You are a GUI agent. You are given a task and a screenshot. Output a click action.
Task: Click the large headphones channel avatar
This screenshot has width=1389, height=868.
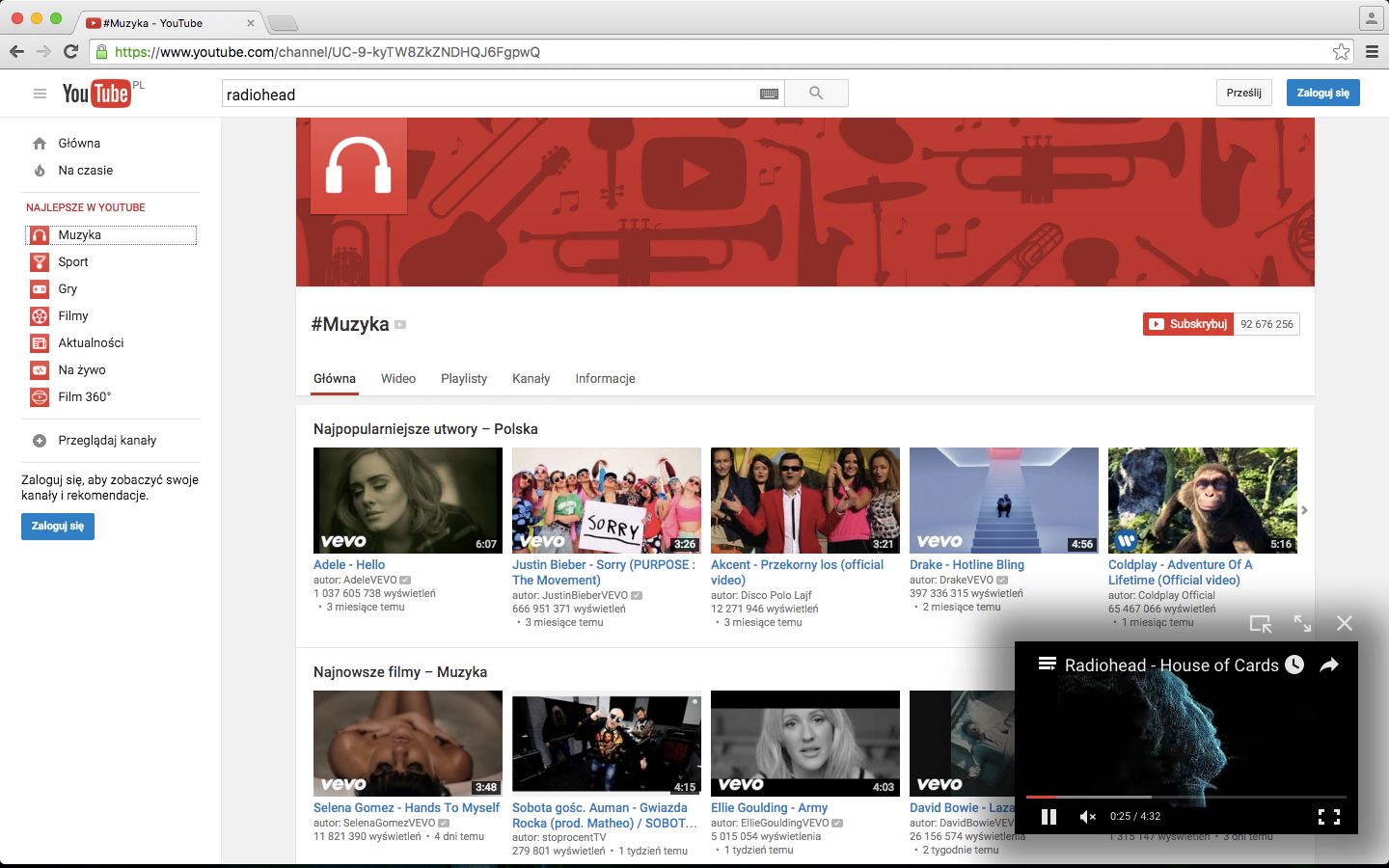click(358, 166)
